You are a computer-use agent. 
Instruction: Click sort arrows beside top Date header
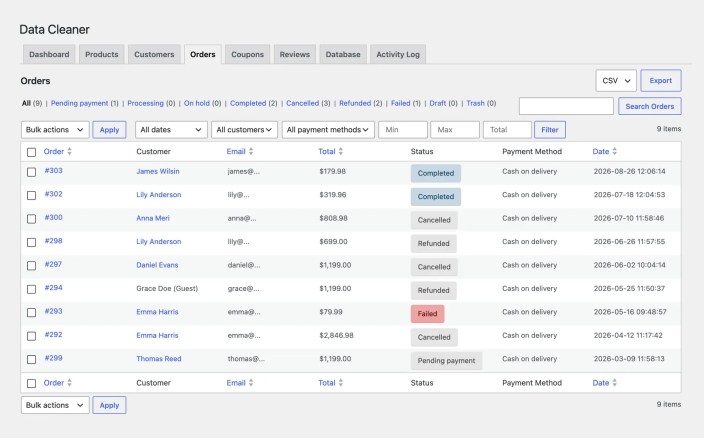tap(615, 152)
